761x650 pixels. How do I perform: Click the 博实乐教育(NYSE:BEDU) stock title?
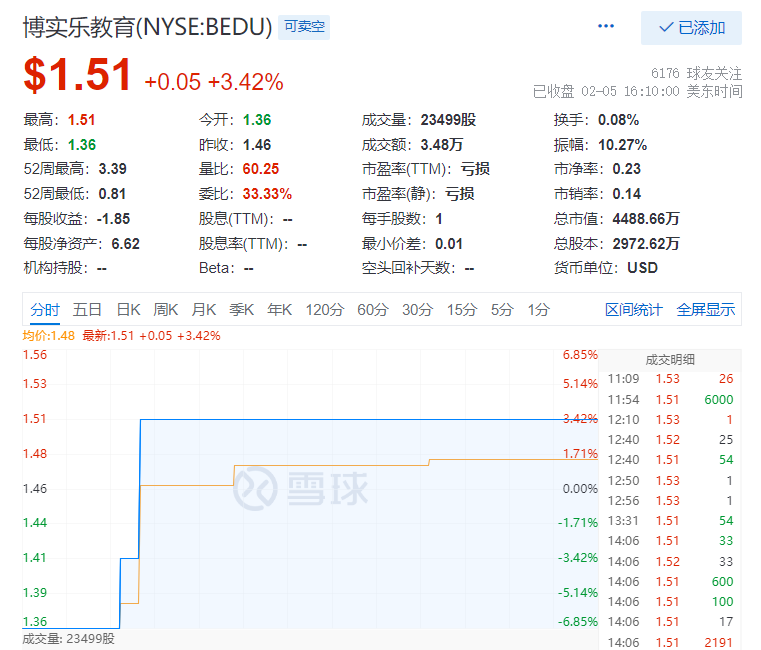click(147, 28)
